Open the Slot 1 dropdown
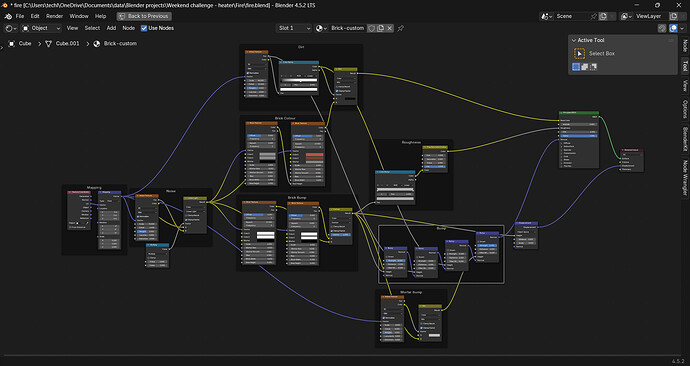 (x=294, y=28)
